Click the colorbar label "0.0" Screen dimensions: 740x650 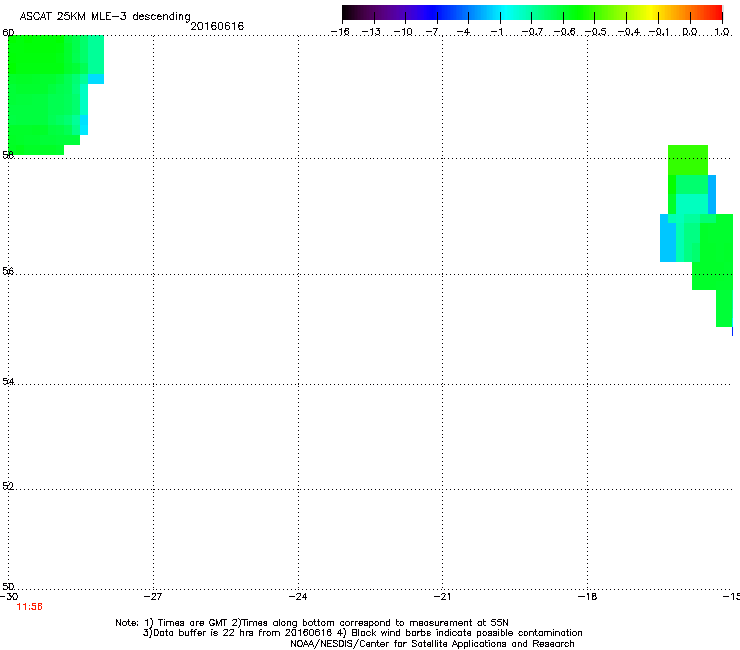[690, 32]
